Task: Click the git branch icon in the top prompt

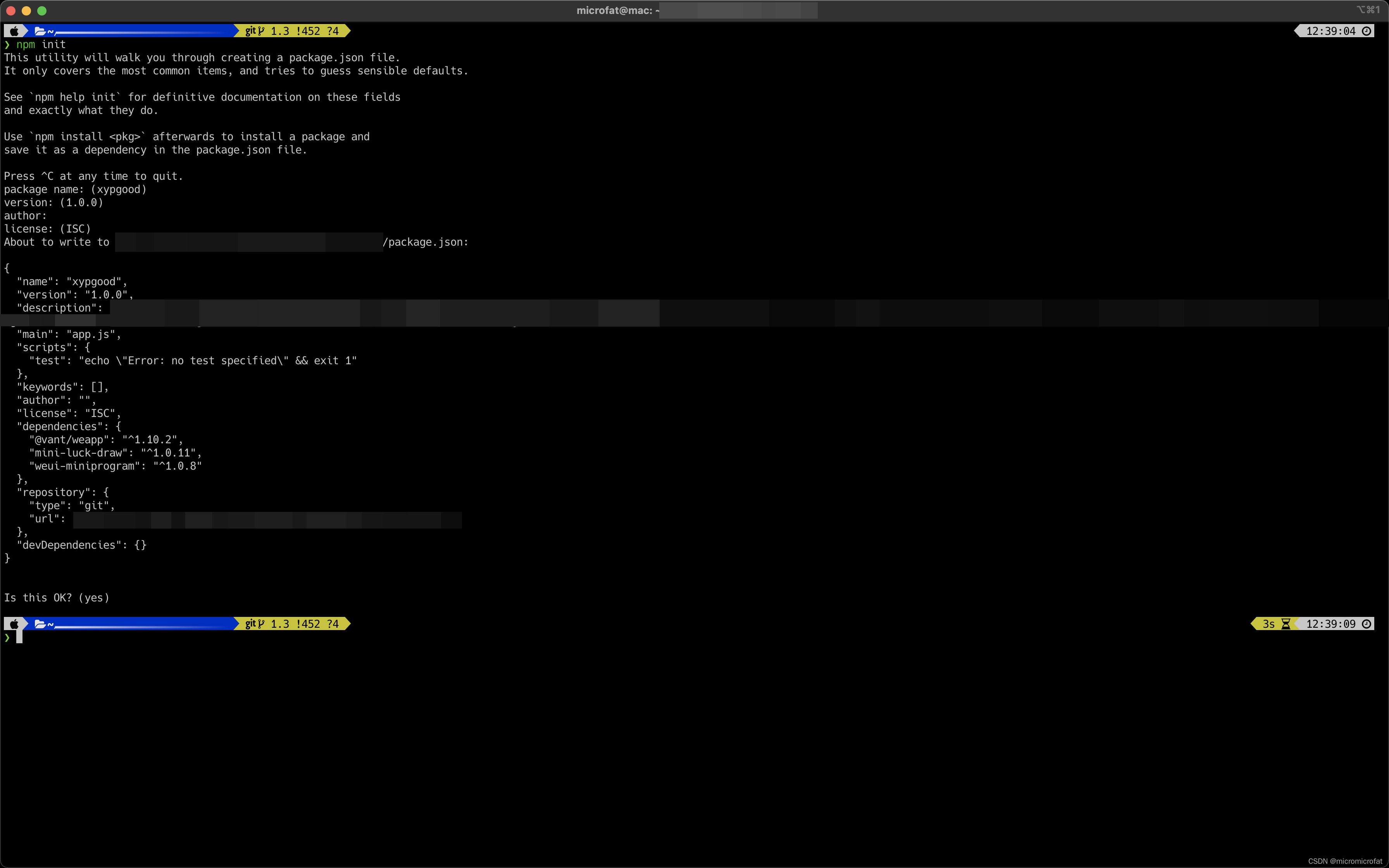Action: pos(261,31)
